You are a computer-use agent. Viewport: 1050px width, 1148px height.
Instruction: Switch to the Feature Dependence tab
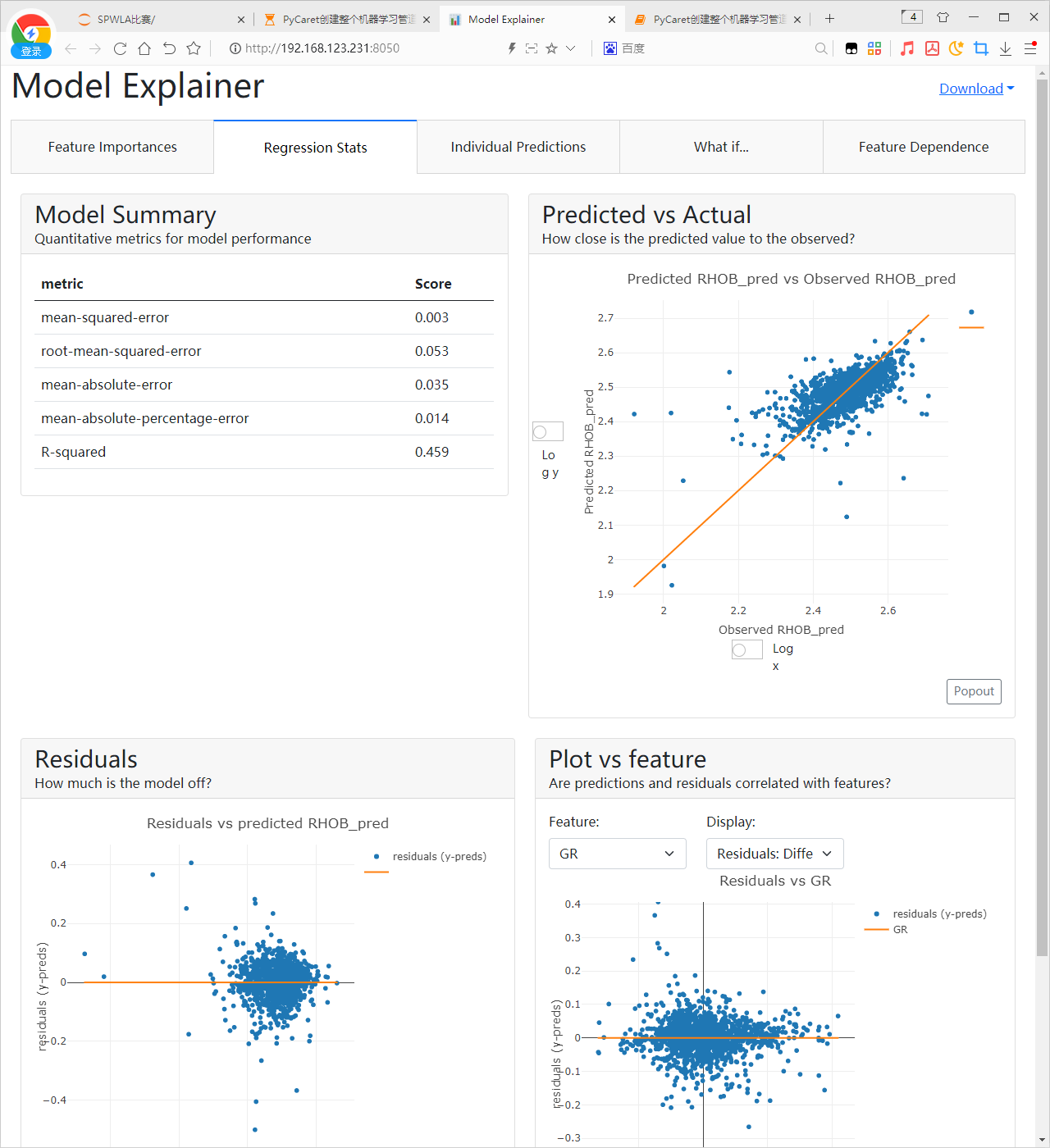[924, 148]
